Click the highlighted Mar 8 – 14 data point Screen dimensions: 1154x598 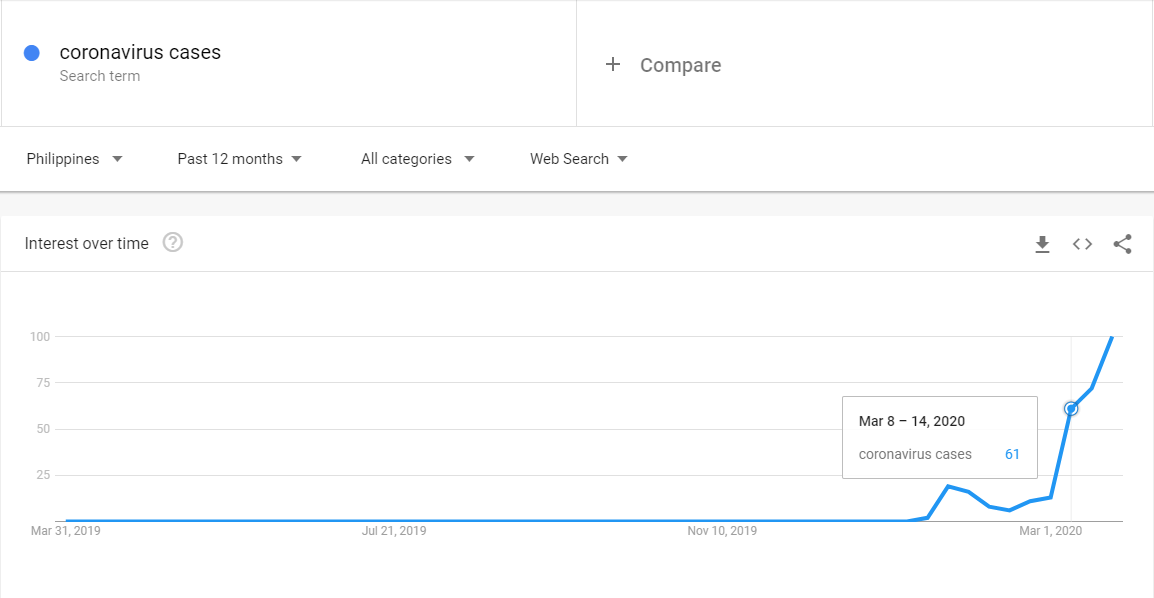point(1071,408)
